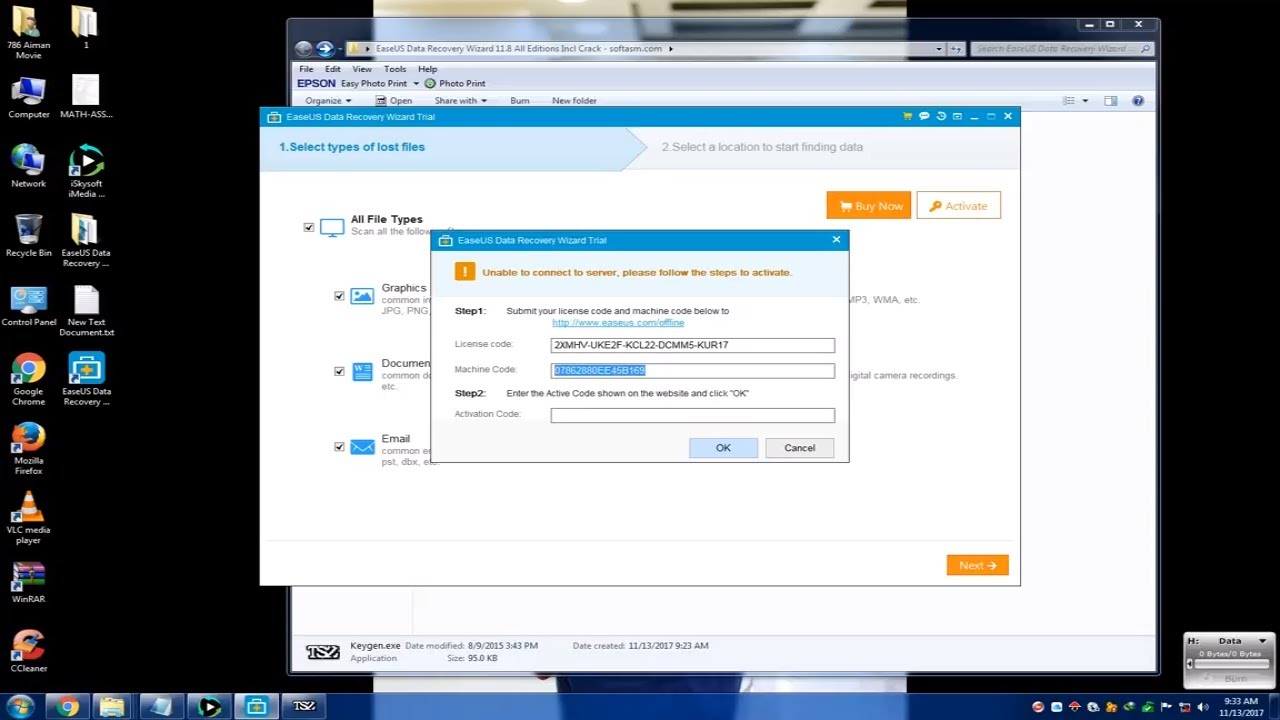Click the Photo Print button
The image size is (1280, 720).
coord(455,84)
